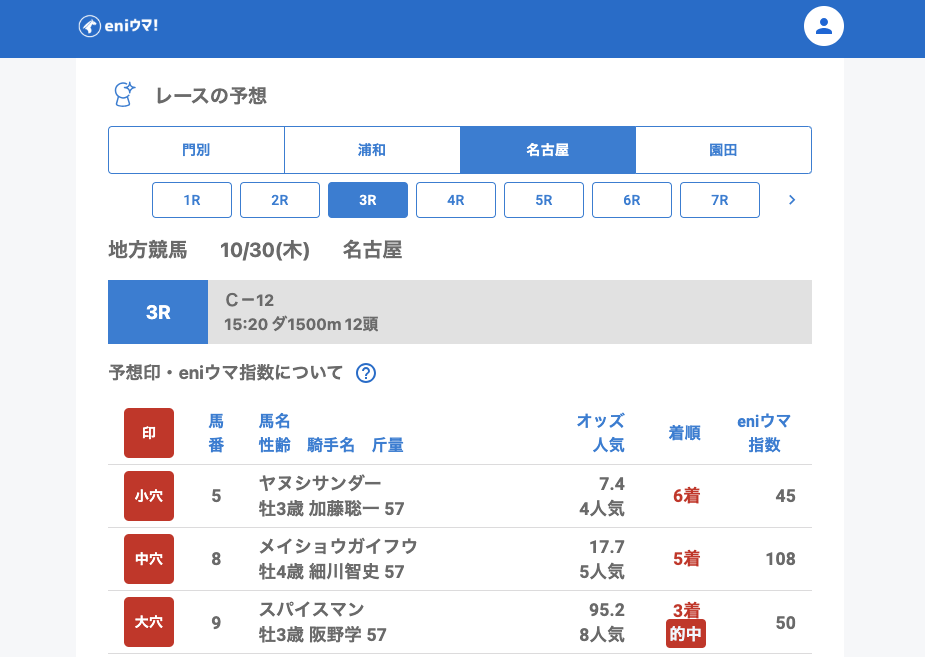
Task: Click the 中穴 prediction mark badge
Action: pyautogui.click(x=149, y=559)
